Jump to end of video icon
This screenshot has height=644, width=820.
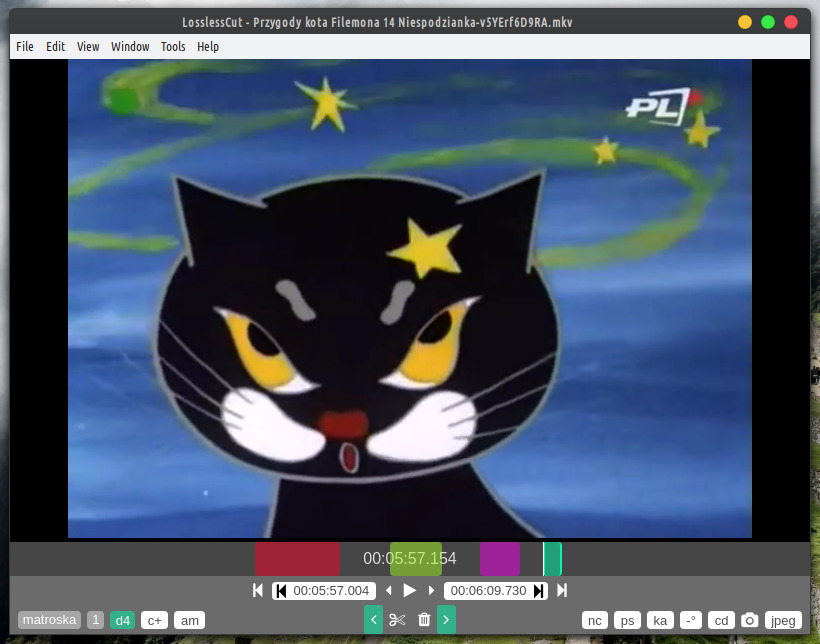pos(562,591)
